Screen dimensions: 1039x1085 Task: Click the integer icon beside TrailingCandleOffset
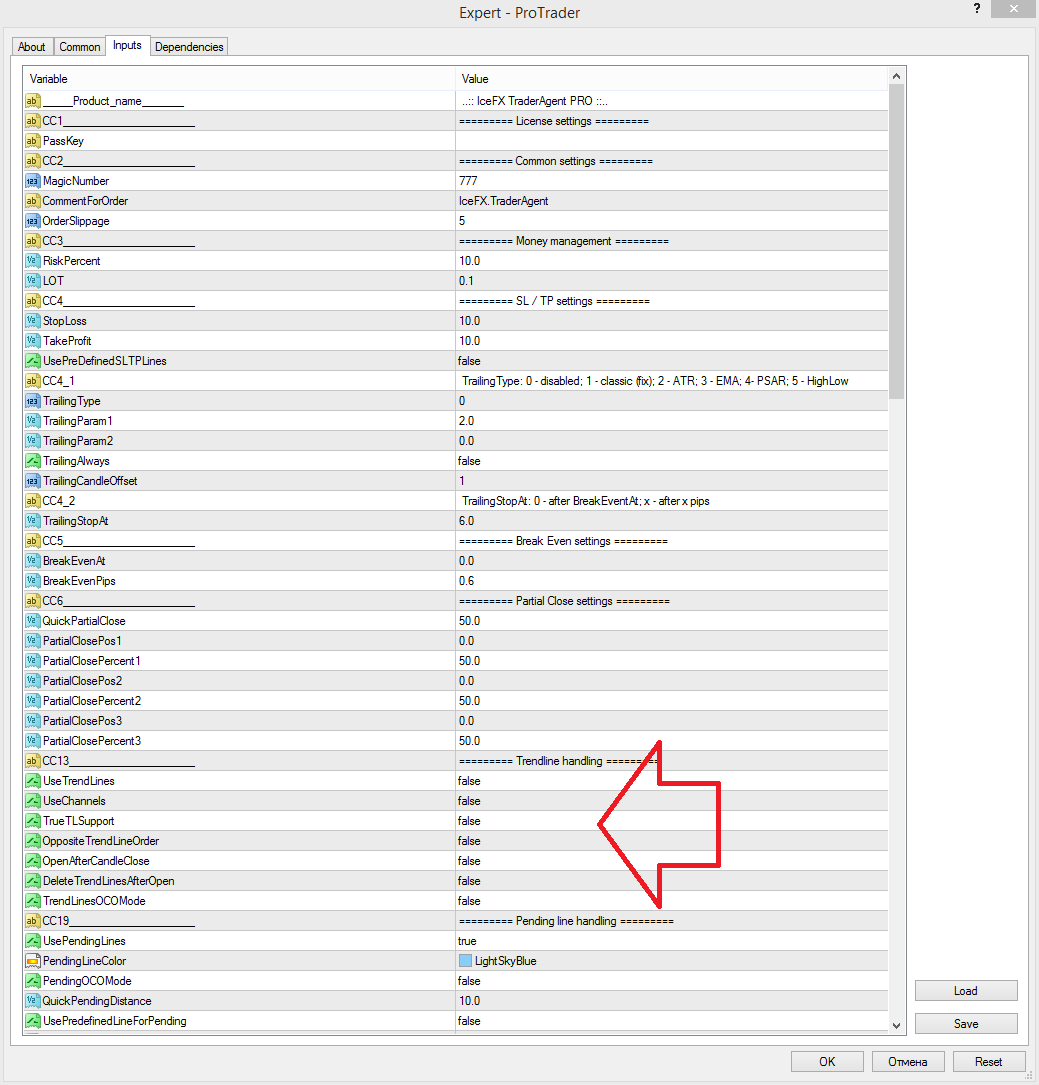[33, 481]
